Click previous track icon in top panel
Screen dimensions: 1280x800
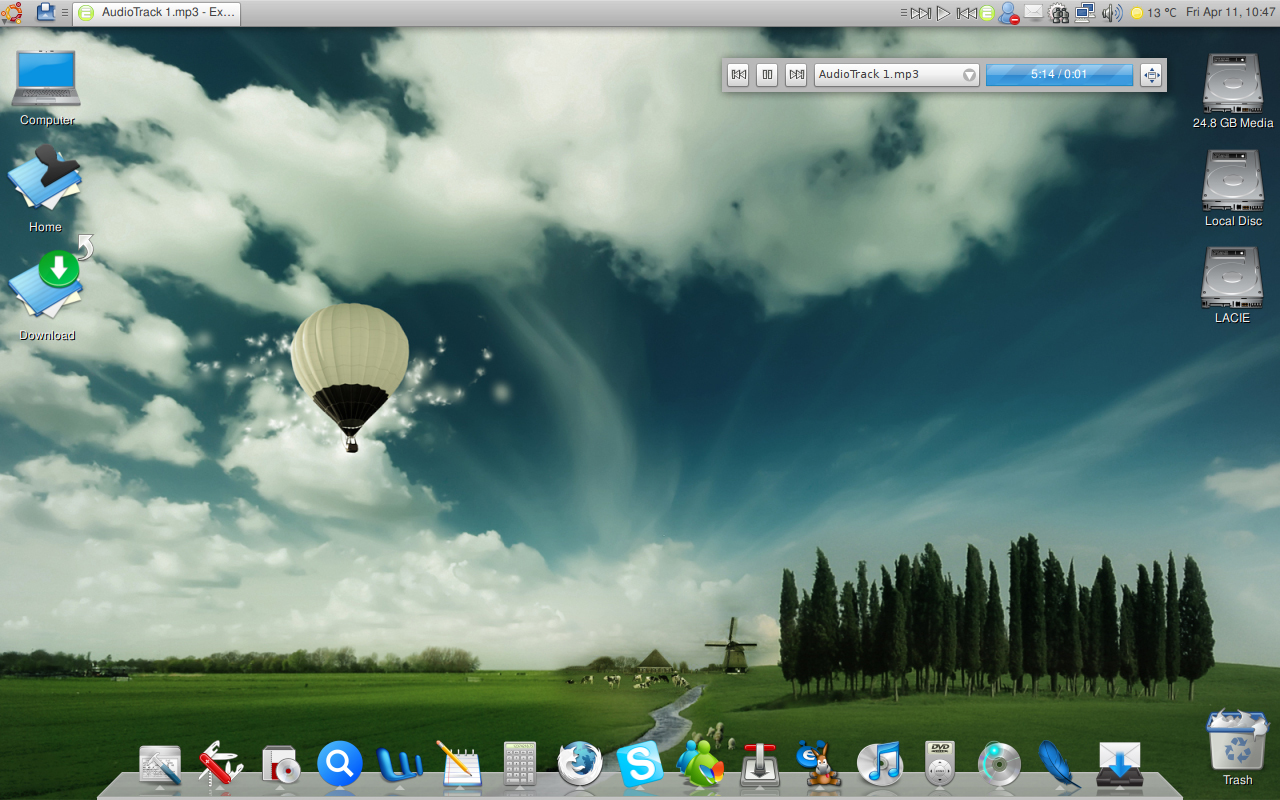tap(966, 13)
